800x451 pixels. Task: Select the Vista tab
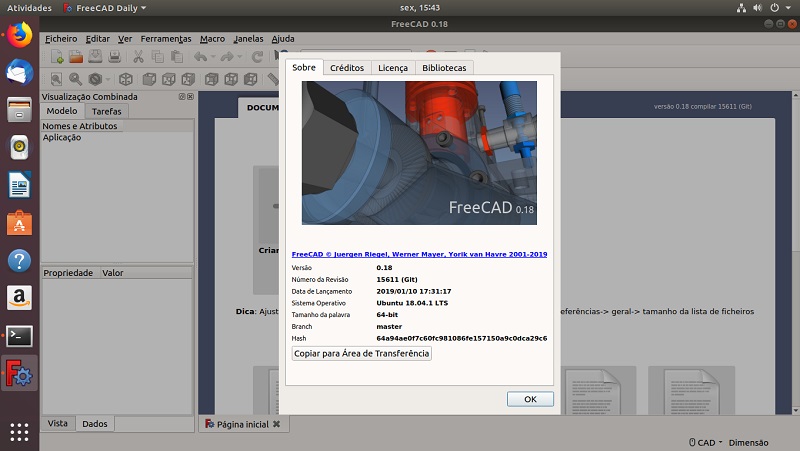point(58,423)
